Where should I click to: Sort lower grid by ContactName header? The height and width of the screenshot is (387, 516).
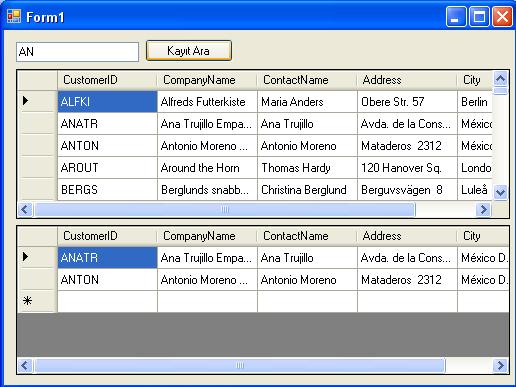point(307,236)
